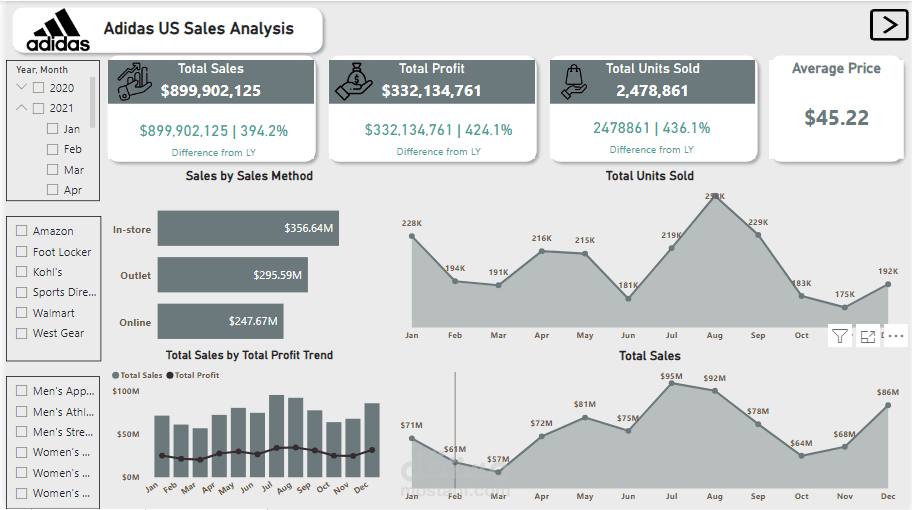Tick the 2021 year checkbox

pos(38,108)
